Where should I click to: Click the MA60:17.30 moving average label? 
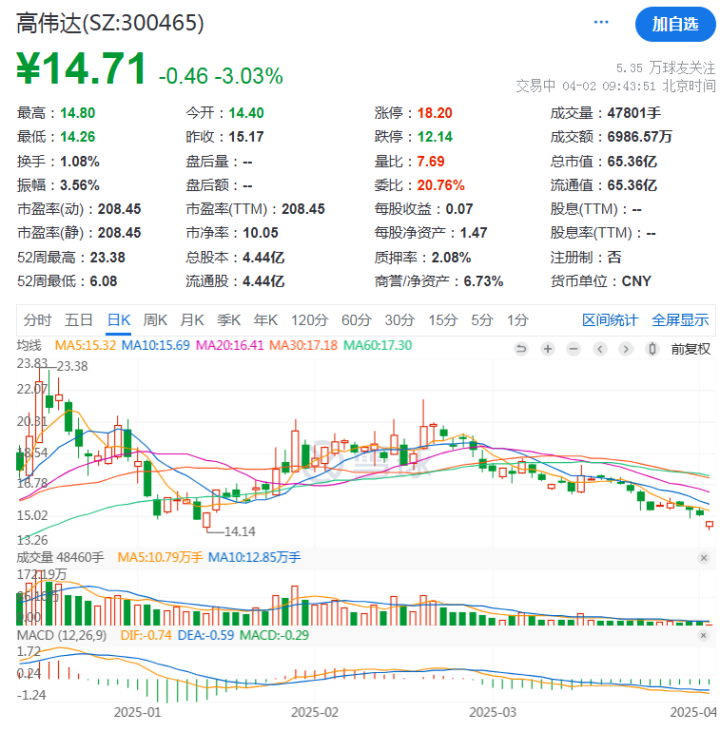click(377, 345)
